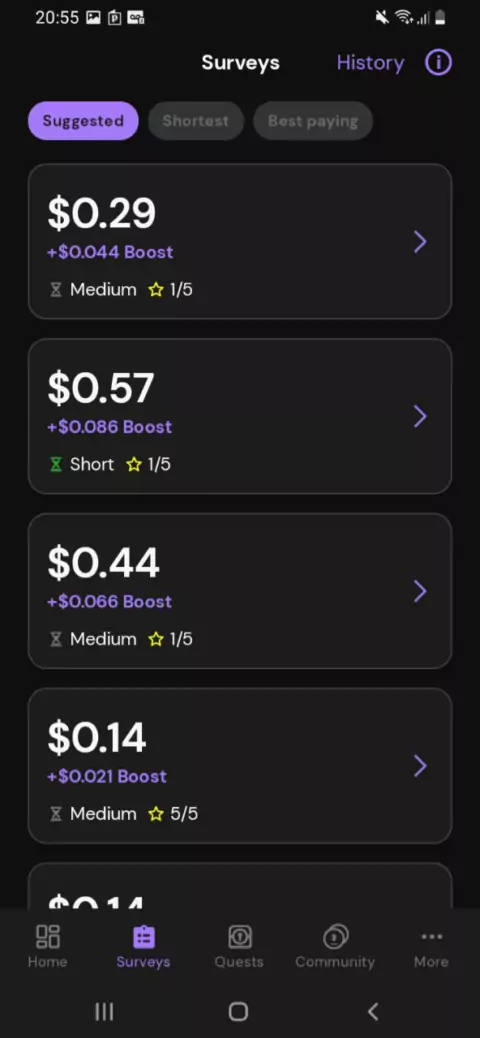The image size is (480, 1038).
Task: Tap the info circle icon
Action: (438, 63)
